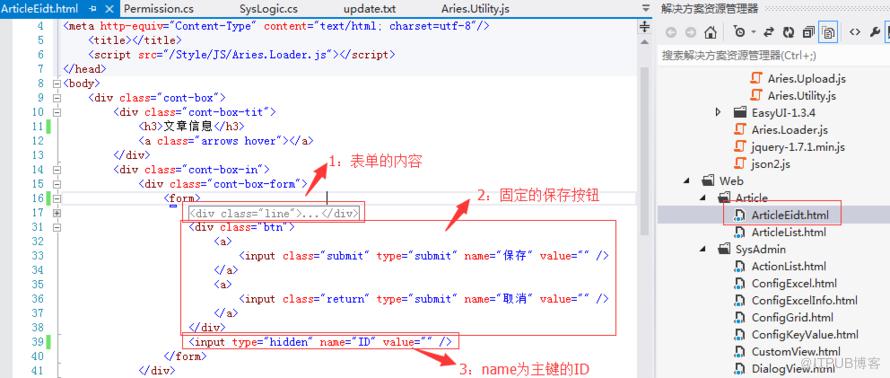Open ConfigKeyValue.html file
The image size is (890, 378).
click(805, 334)
